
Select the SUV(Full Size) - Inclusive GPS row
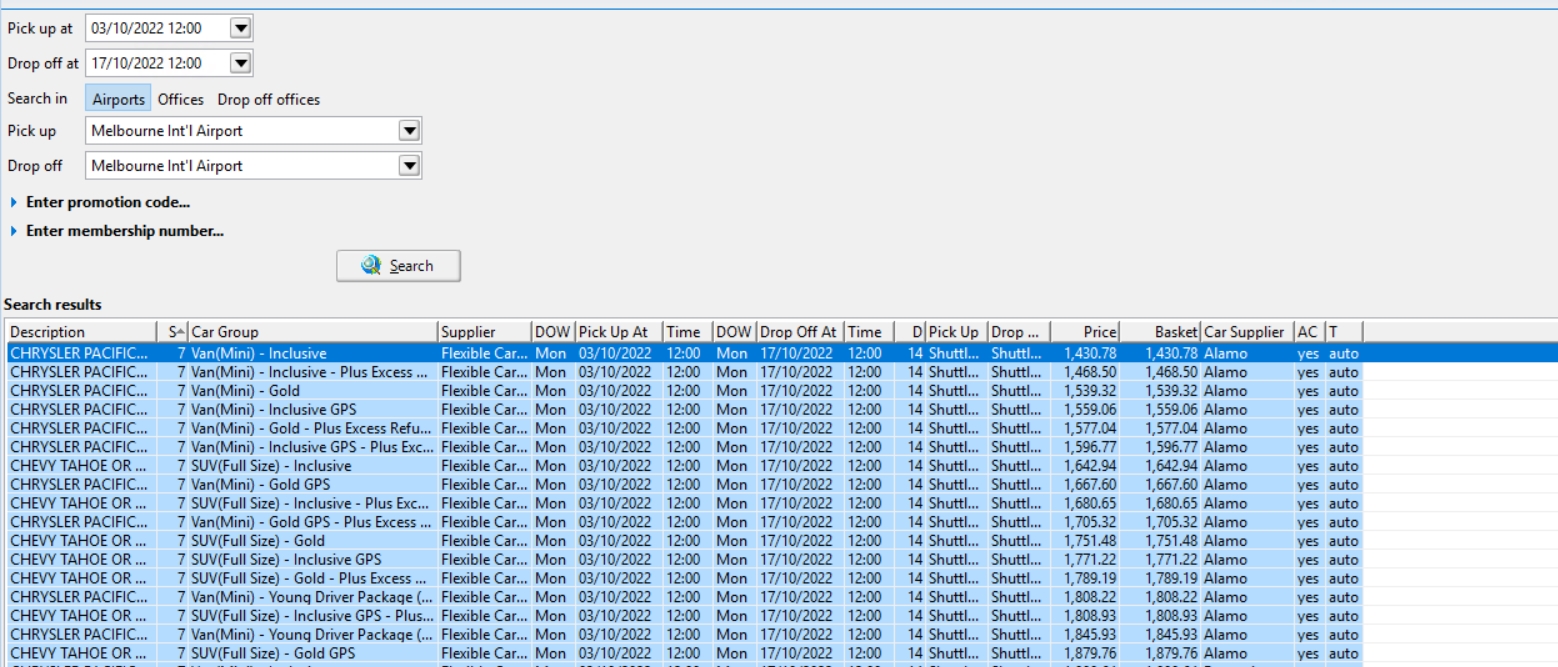point(782,560)
